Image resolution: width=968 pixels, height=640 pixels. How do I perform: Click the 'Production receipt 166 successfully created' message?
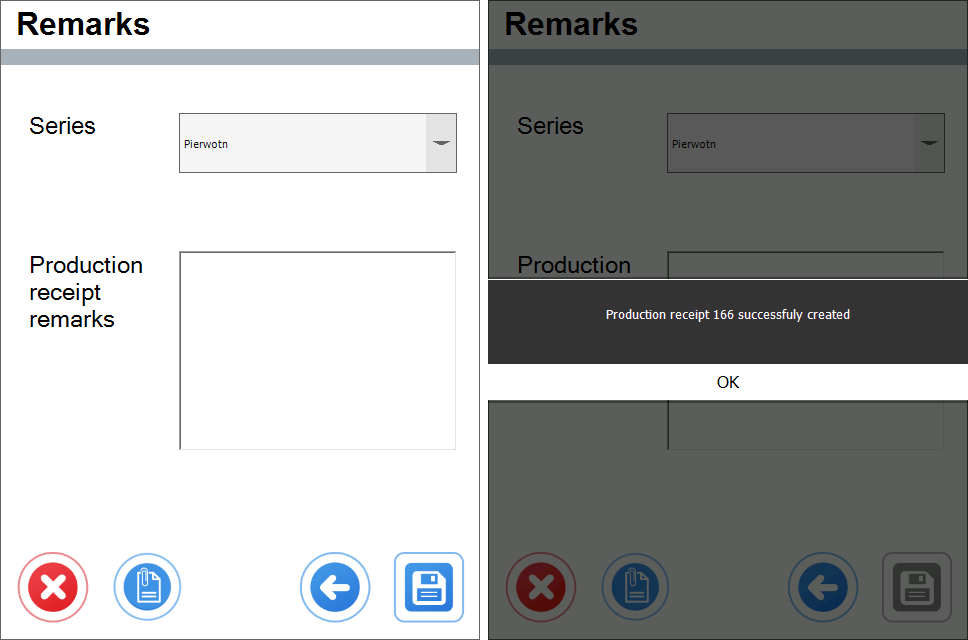point(727,315)
